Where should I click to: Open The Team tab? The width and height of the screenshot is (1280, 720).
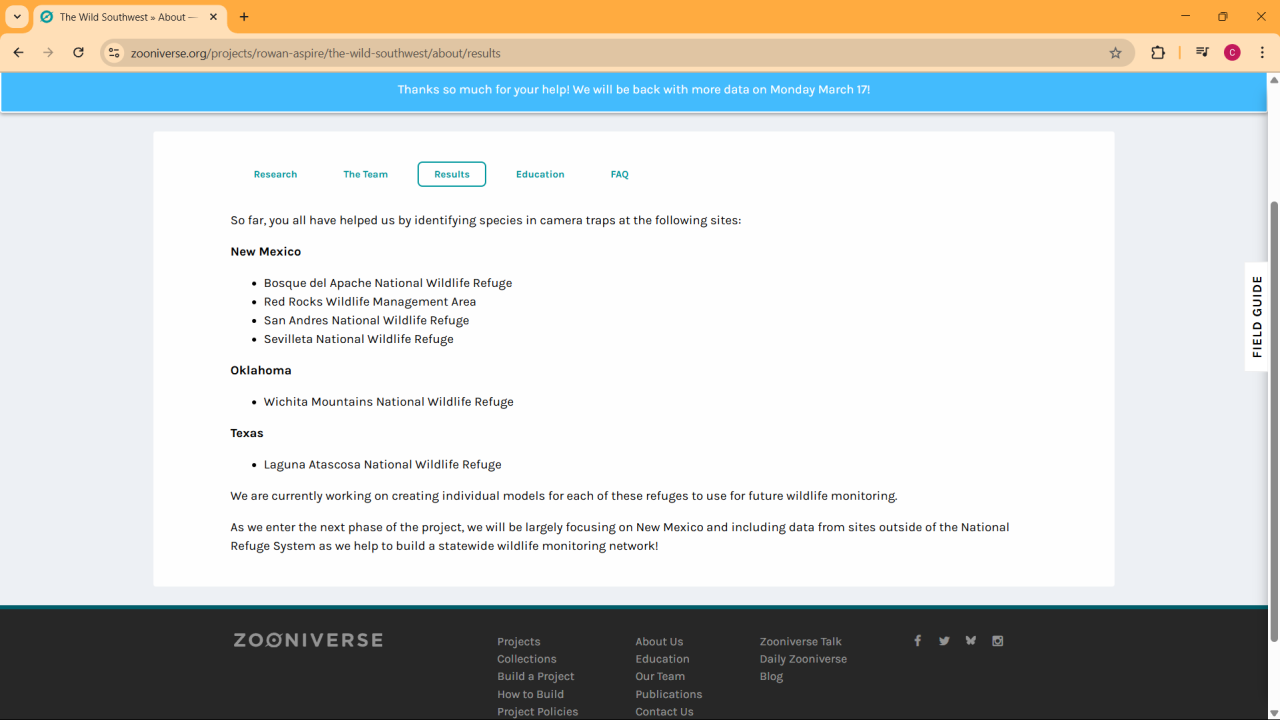(x=365, y=174)
